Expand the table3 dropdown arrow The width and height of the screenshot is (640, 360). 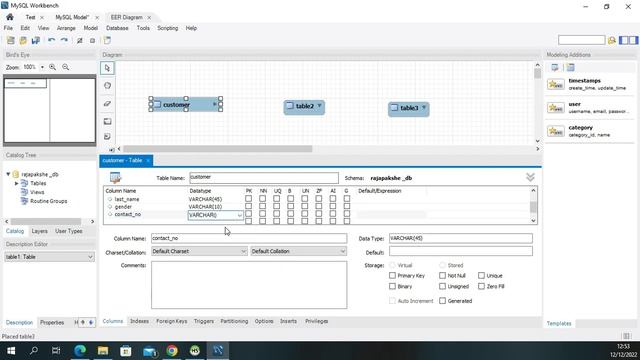(x=424, y=107)
